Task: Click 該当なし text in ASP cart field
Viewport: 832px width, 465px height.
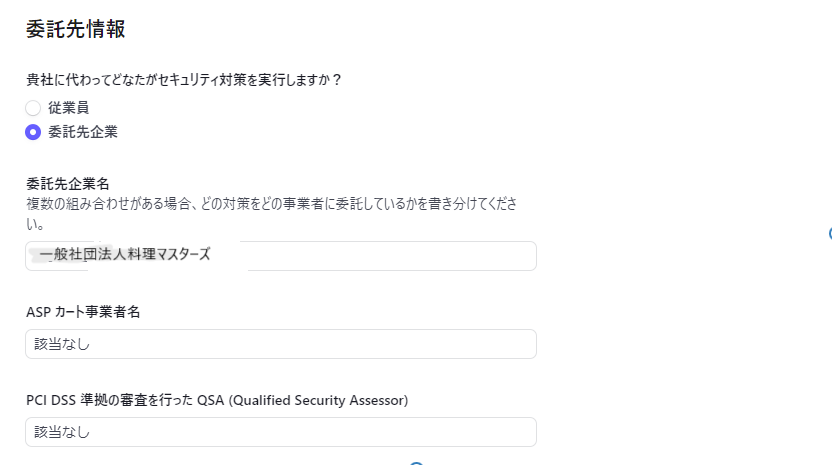Action: [x=62, y=344]
